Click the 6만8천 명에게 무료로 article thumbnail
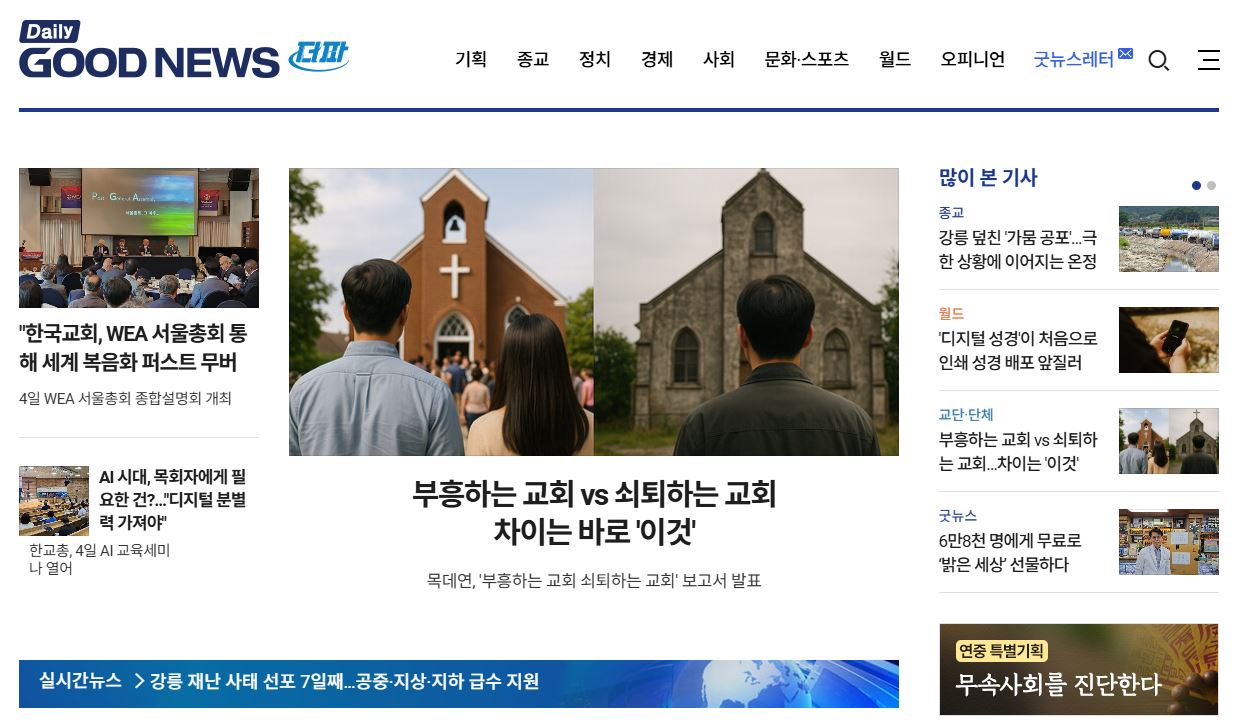Screen dimensions: 1238x726 1168,542
